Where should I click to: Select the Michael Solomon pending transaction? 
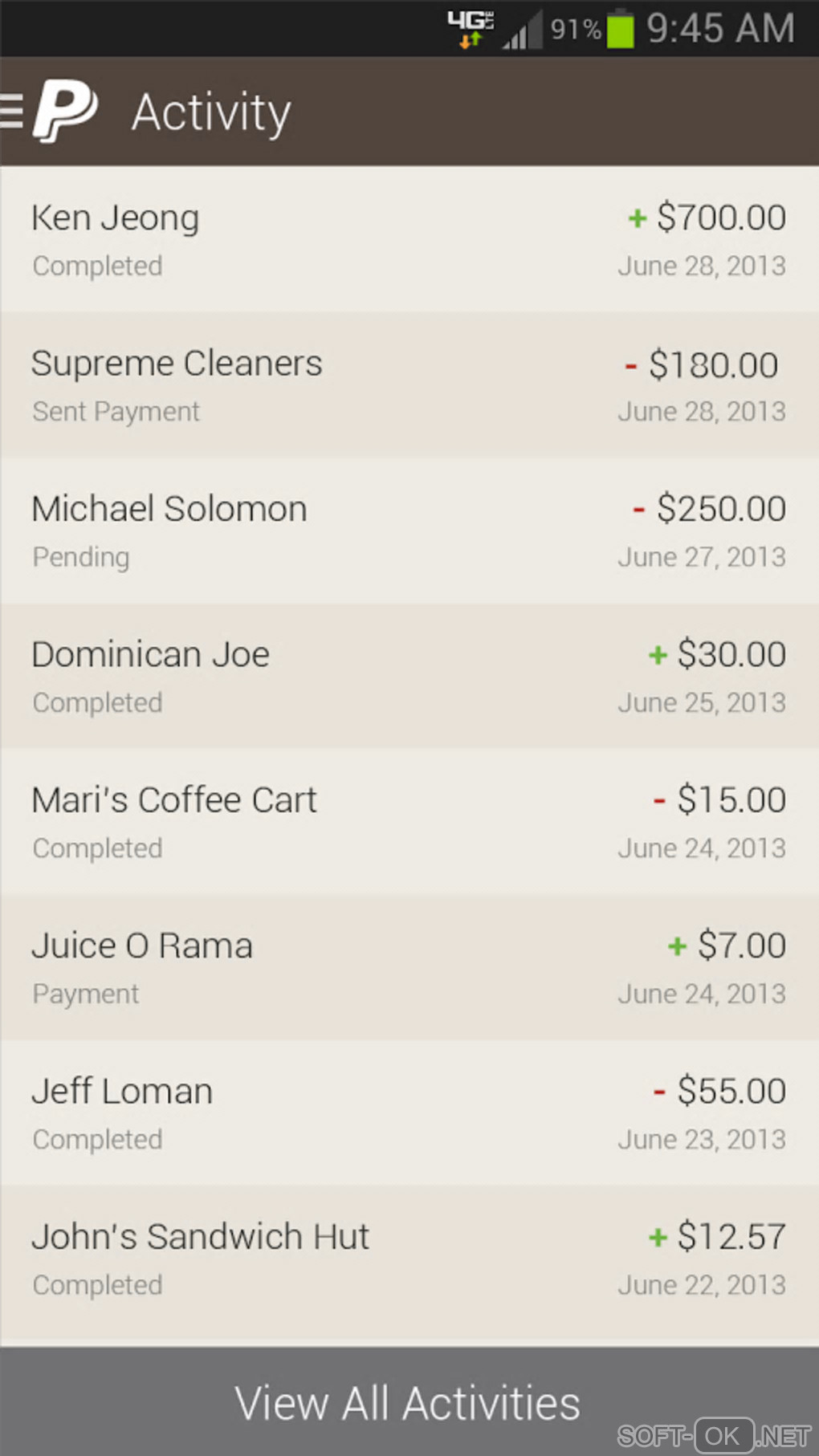pos(409,531)
